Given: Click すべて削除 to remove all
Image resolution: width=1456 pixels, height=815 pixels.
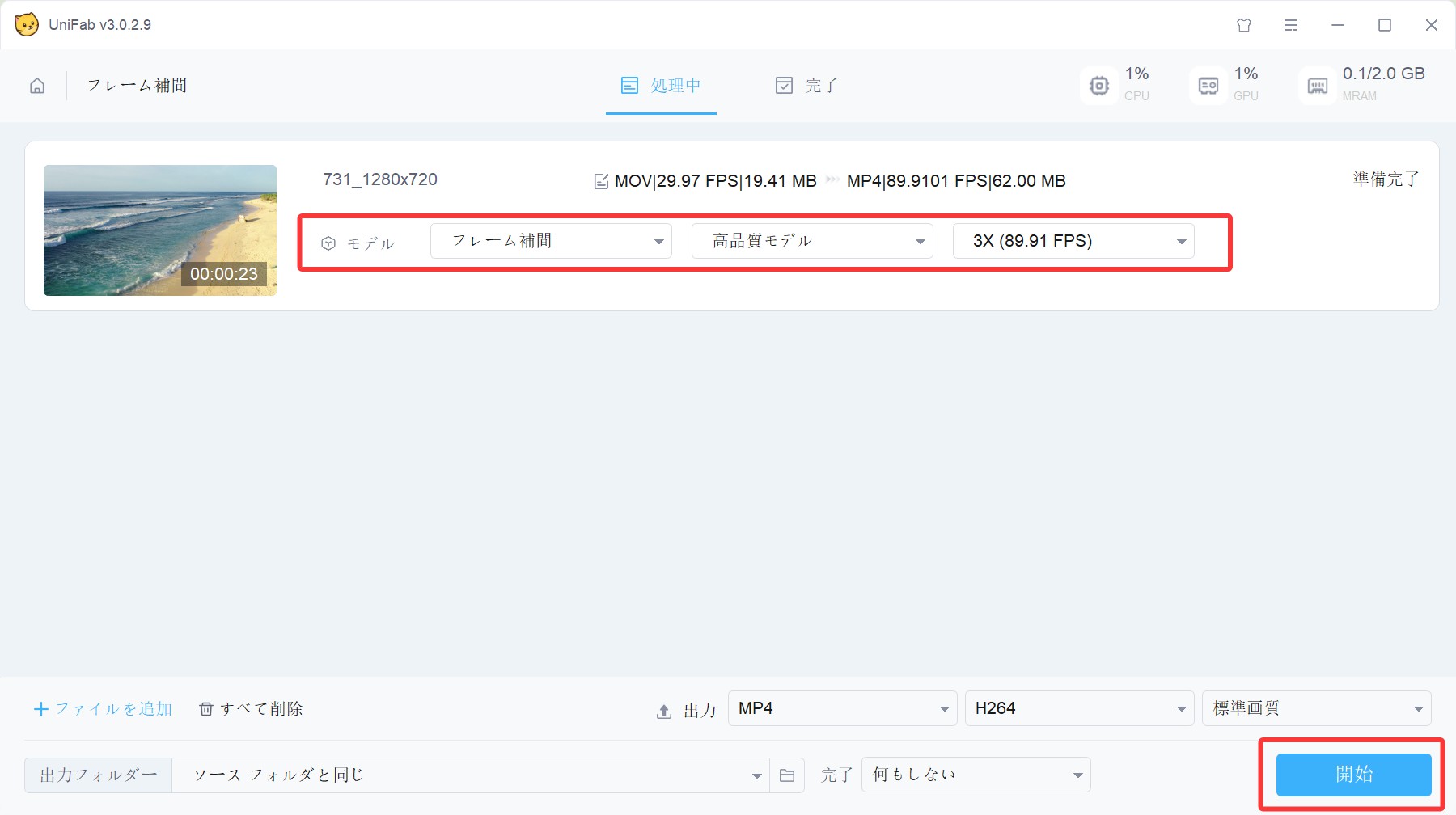Looking at the screenshot, I should pos(251,709).
